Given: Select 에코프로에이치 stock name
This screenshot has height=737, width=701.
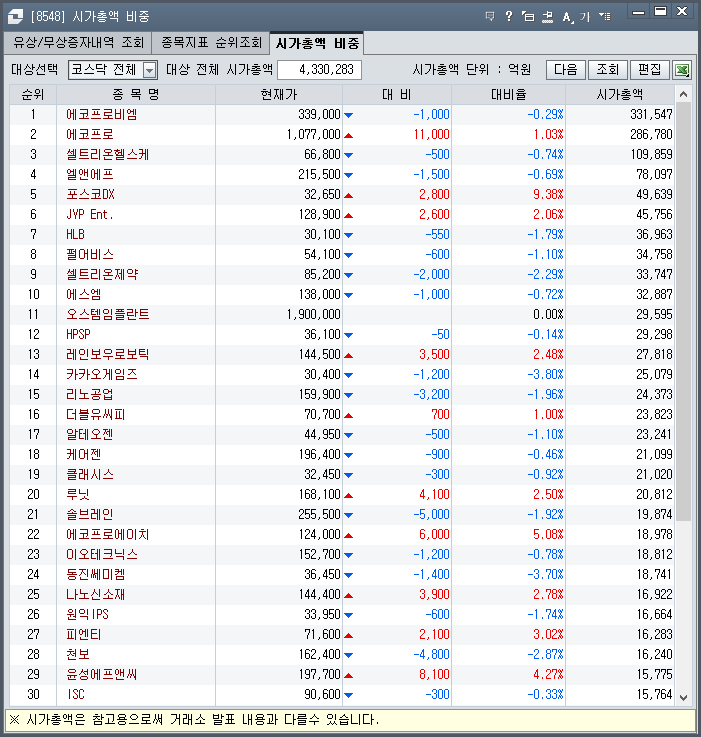Looking at the screenshot, I should (108, 534).
